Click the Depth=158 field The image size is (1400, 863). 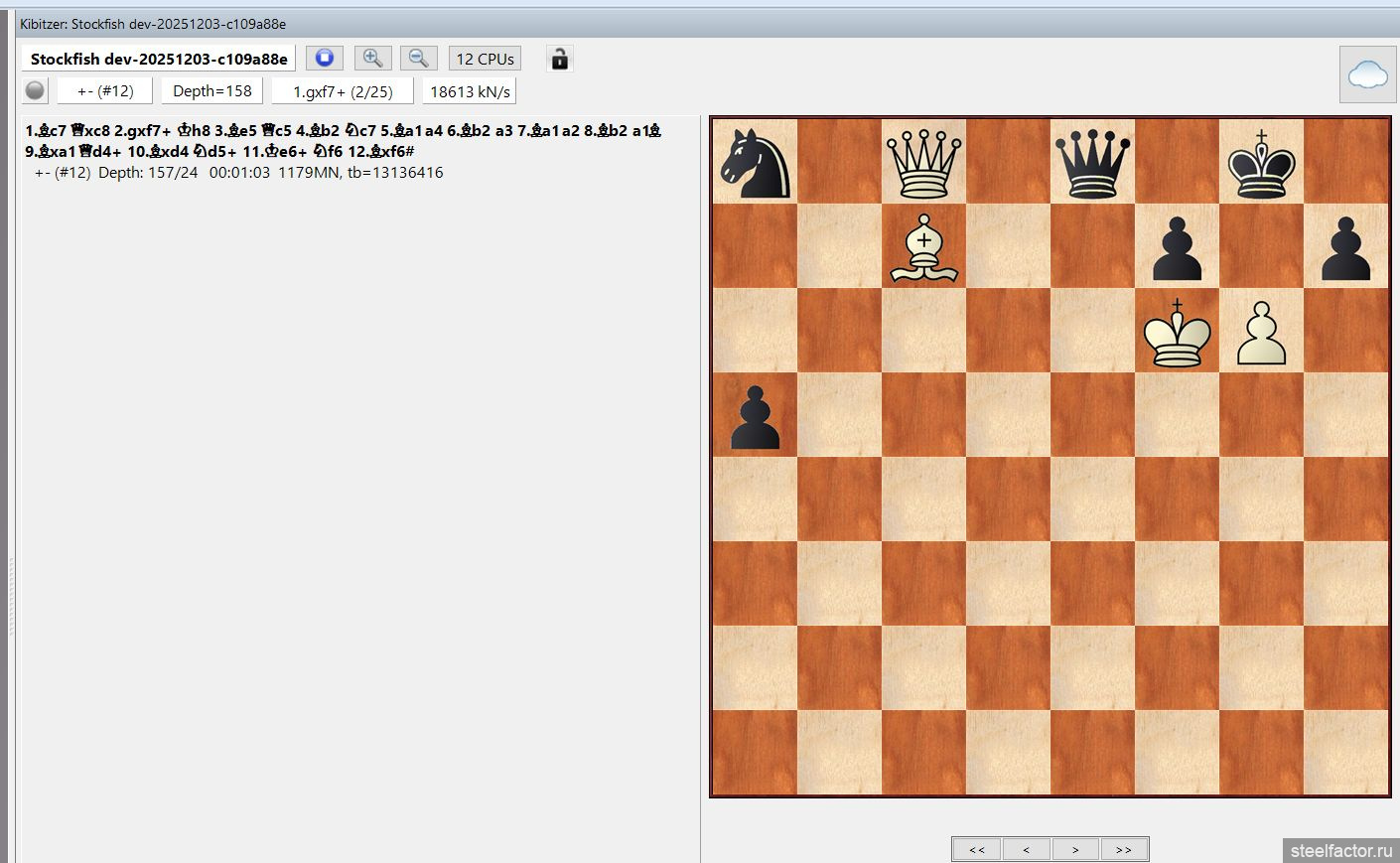point(211,91)
